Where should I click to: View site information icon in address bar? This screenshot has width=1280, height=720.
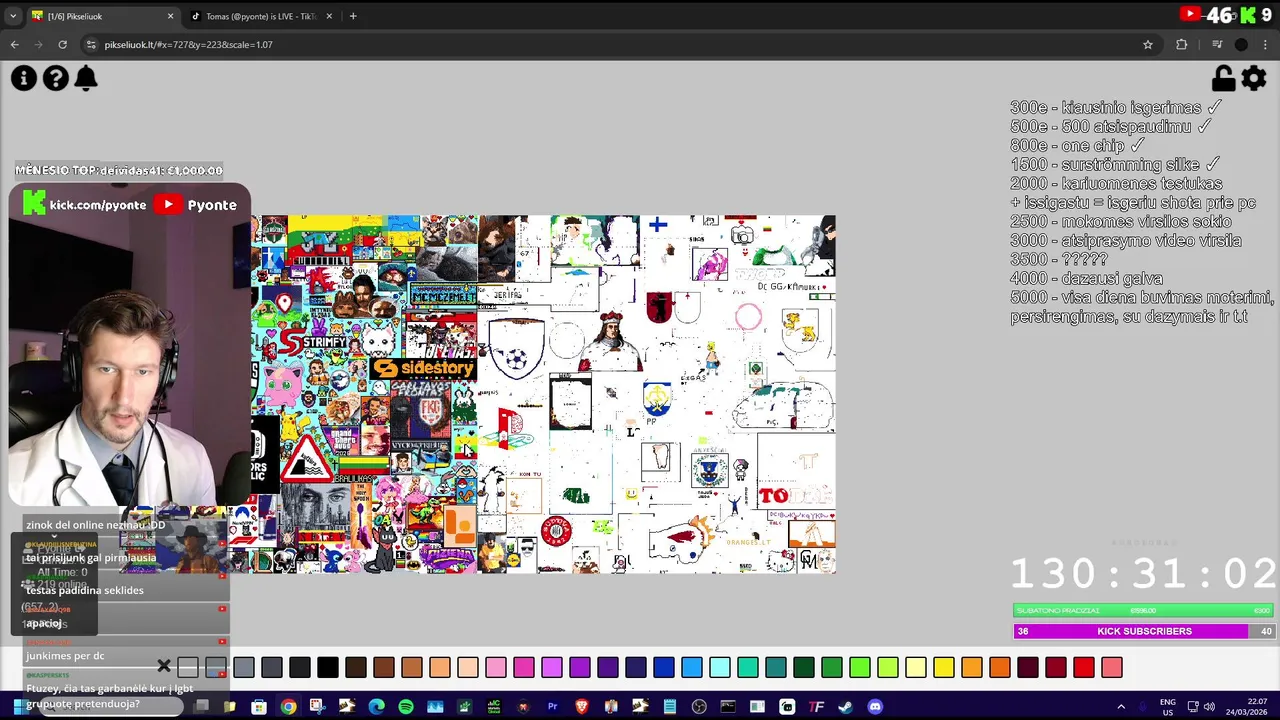click(x=91, y=44)
